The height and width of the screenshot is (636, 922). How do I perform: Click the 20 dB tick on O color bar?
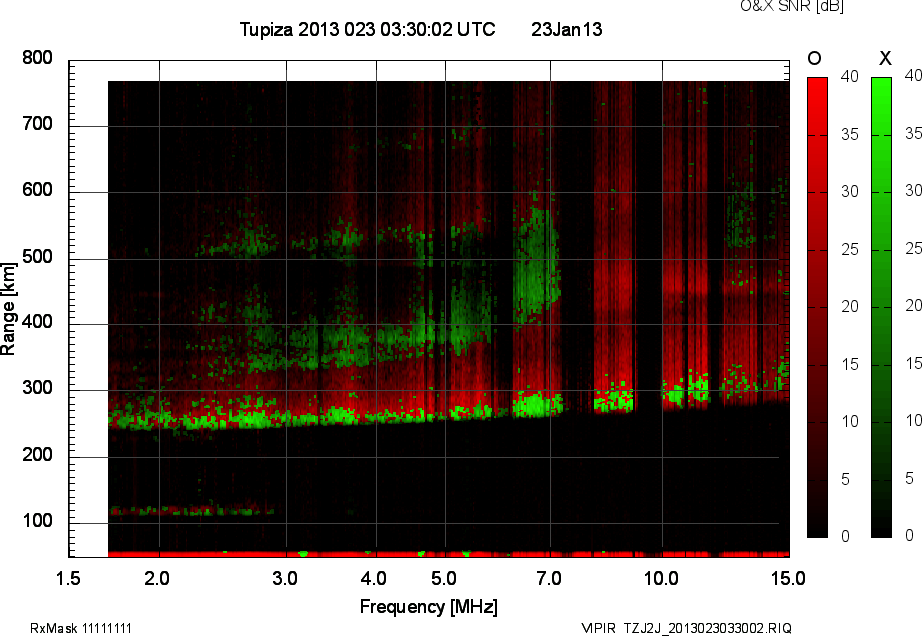850,306
